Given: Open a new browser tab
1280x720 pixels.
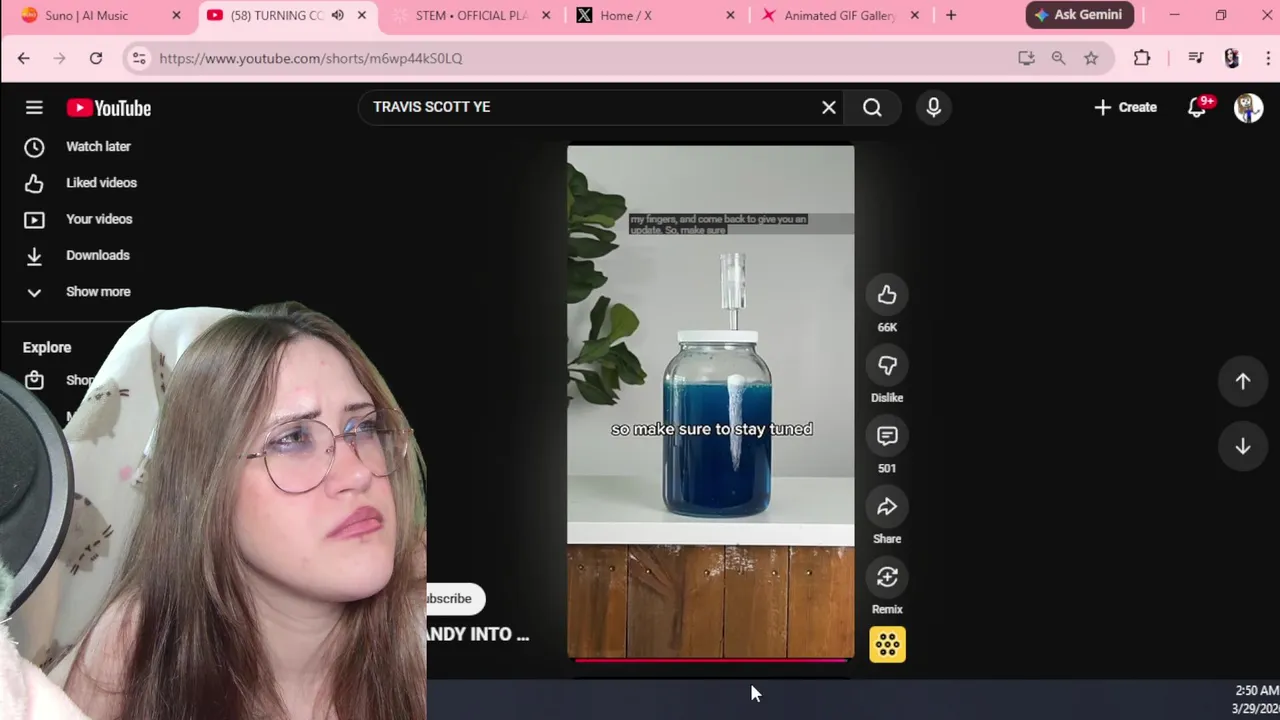Looking at the screenshot, I should 951,15.
